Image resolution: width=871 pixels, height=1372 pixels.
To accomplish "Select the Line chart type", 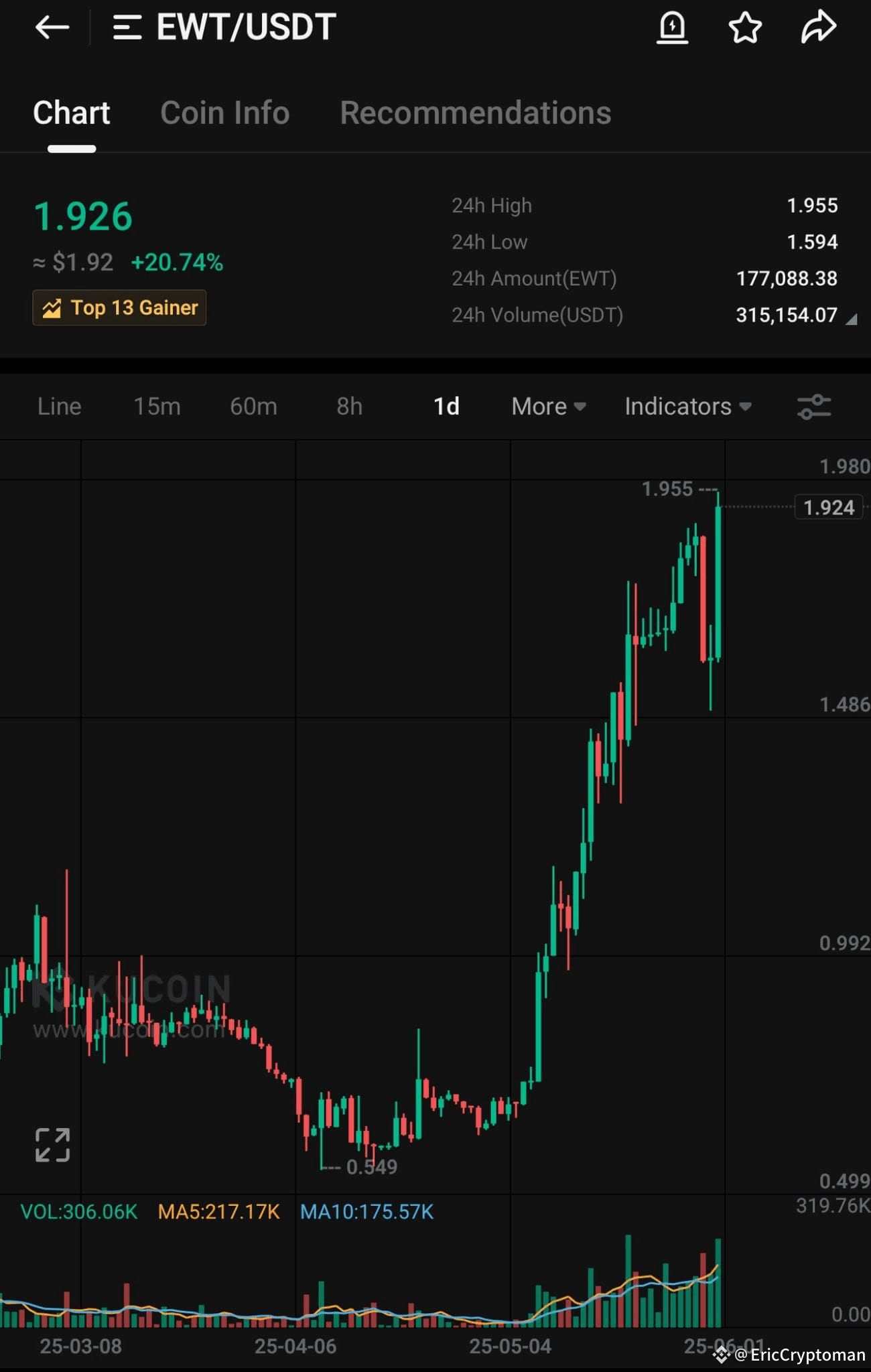I will 60,407.
